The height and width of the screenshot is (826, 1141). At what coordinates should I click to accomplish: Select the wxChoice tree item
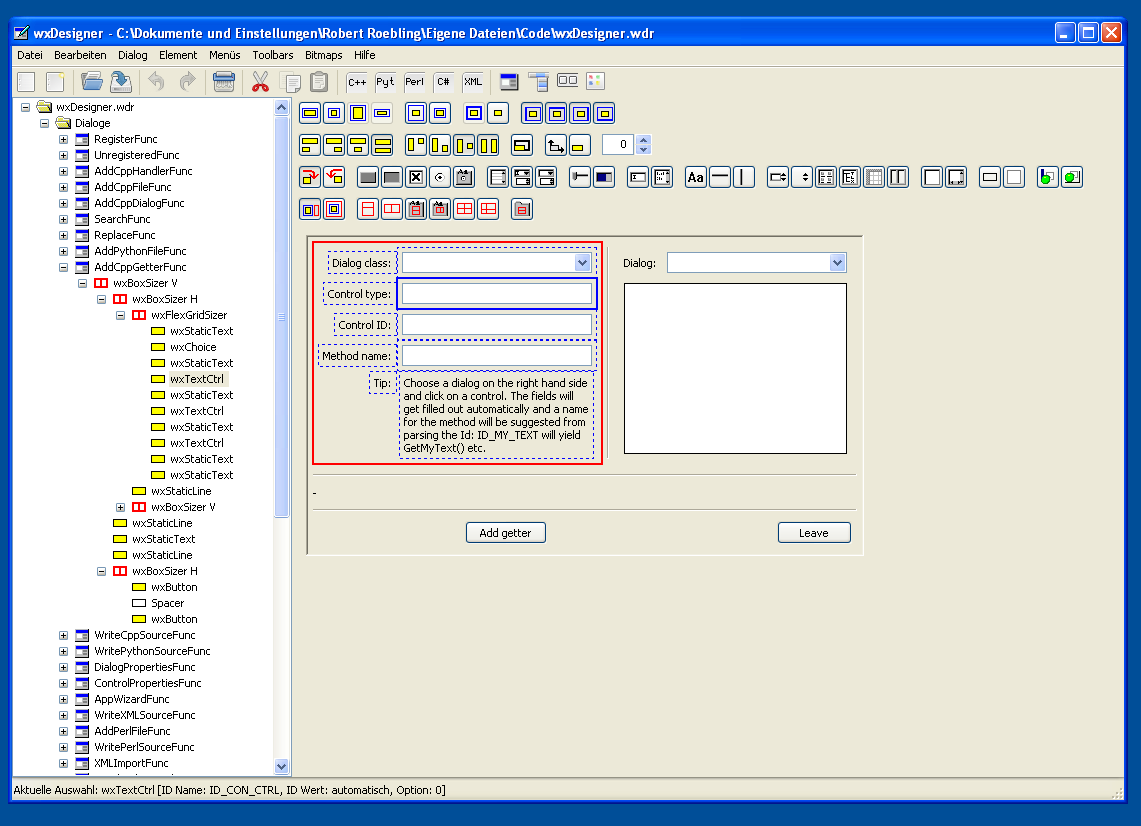pos(193,347)
